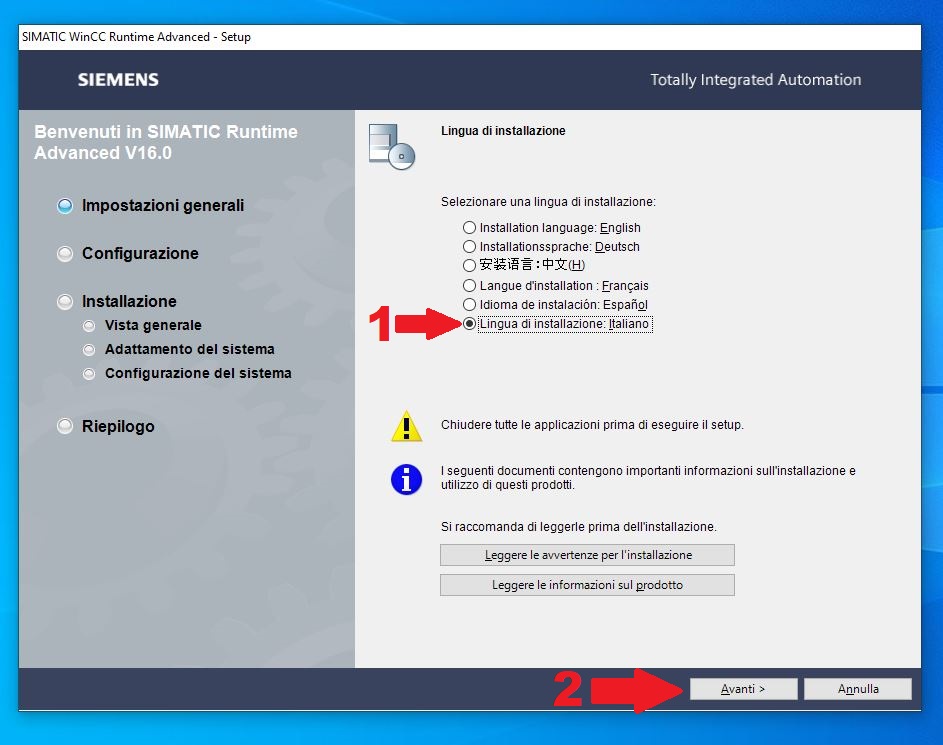
Task: Click 'Chiudere tutte le applicazioni' warning text
Action: (592, 425)
